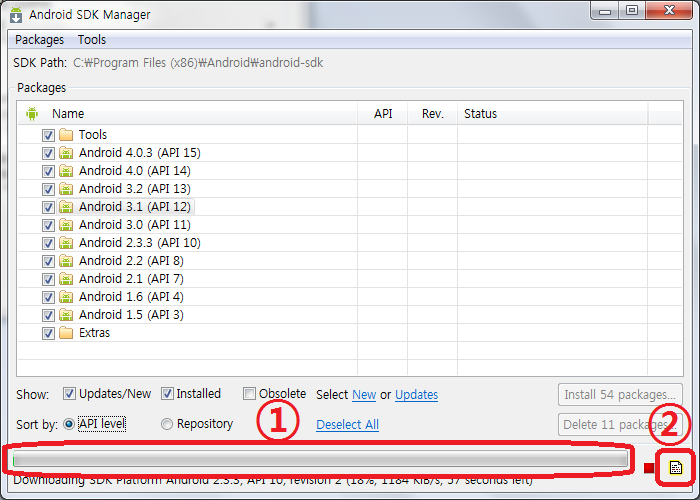Stop the download with the red square button
Image resolution: width=700 pixels, height=500 pixels.
(x=649, y=468)
